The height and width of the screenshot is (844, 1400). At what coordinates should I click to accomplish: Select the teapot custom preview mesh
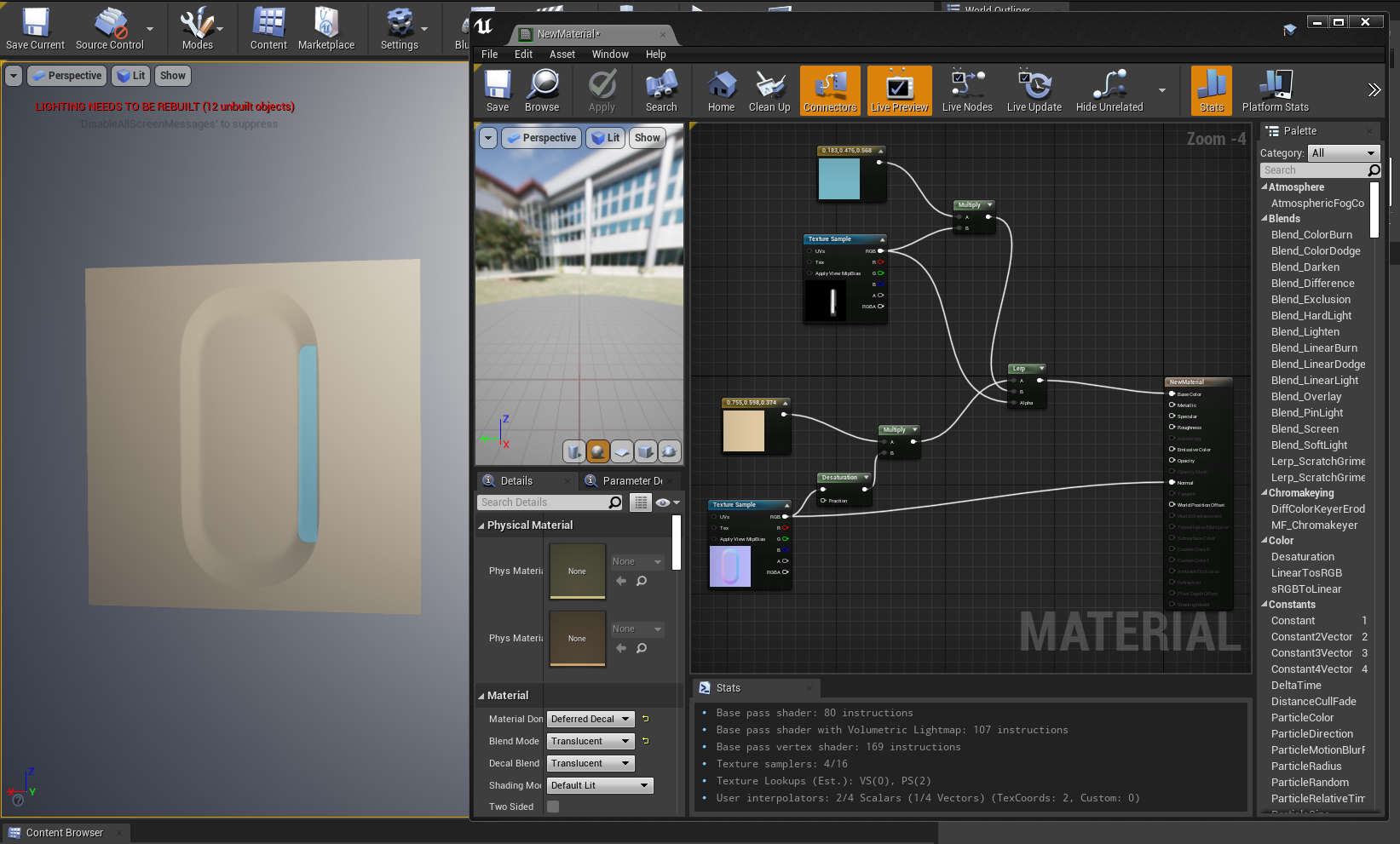670,451
